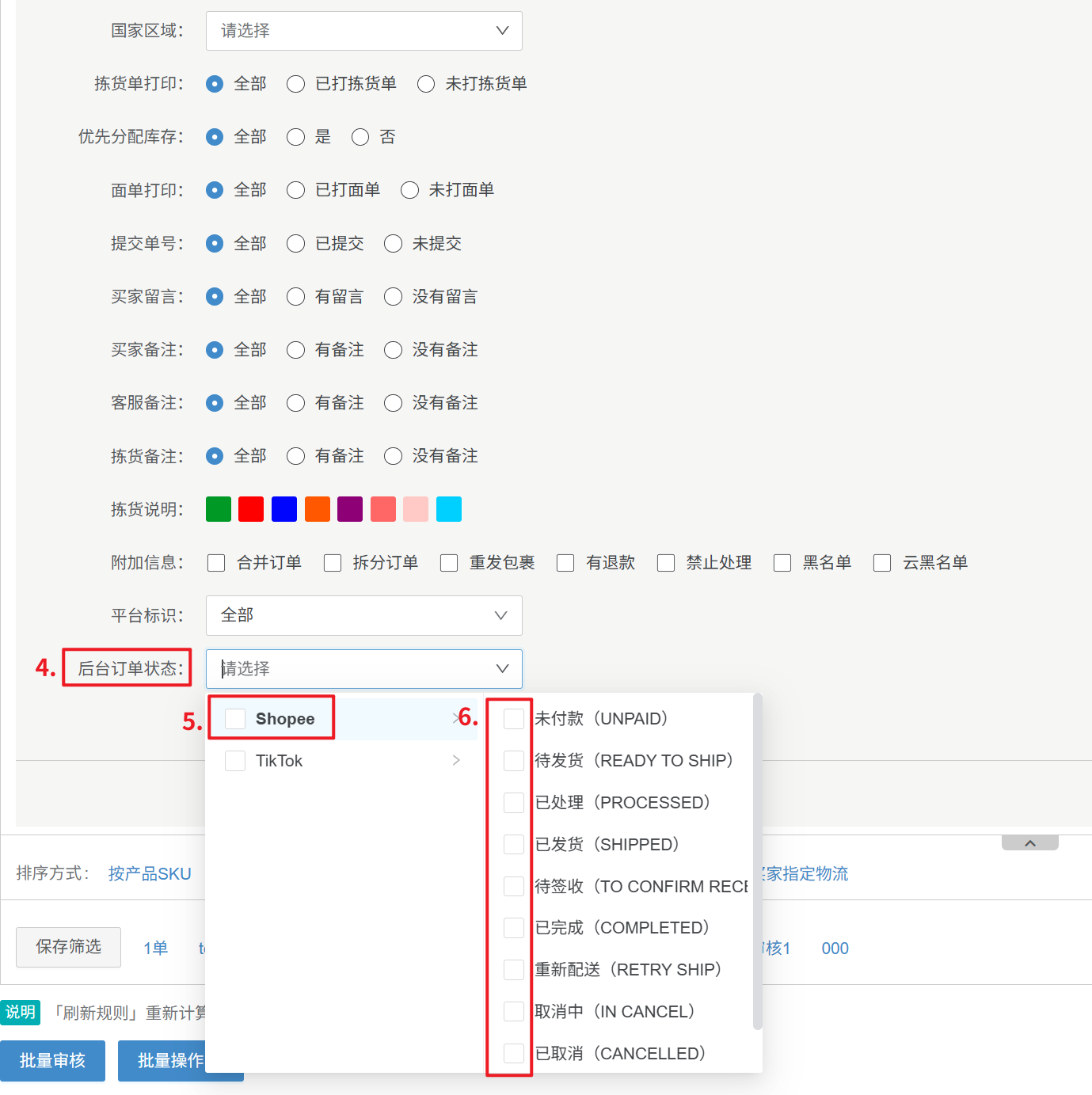The width and height of the screenshot is (1092, 1095).
Task: Choose the cyan picking note swatch
Action: [x=449, y=509]
